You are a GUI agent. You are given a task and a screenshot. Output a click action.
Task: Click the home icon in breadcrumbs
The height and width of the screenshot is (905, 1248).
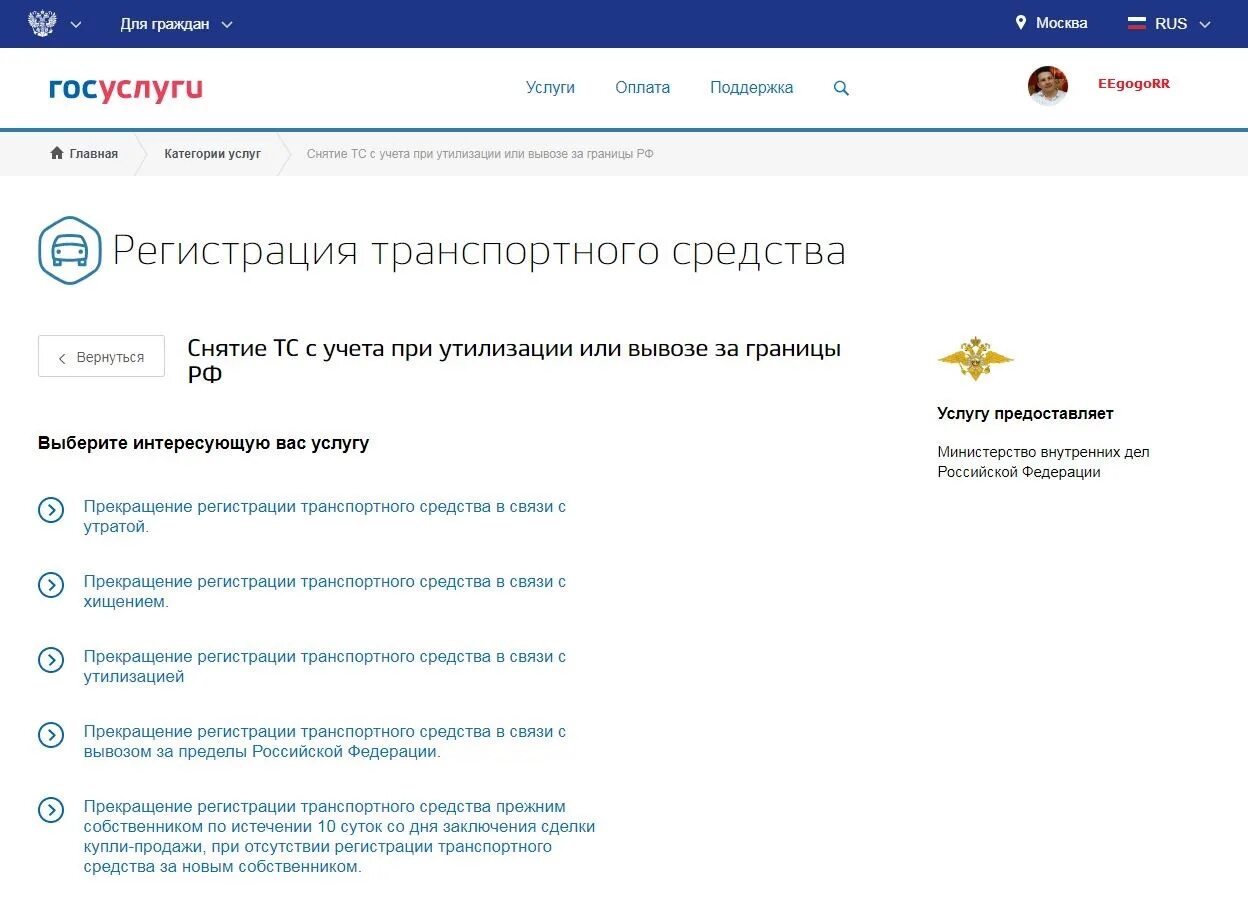pyautogui.click(x=57, y=153)
